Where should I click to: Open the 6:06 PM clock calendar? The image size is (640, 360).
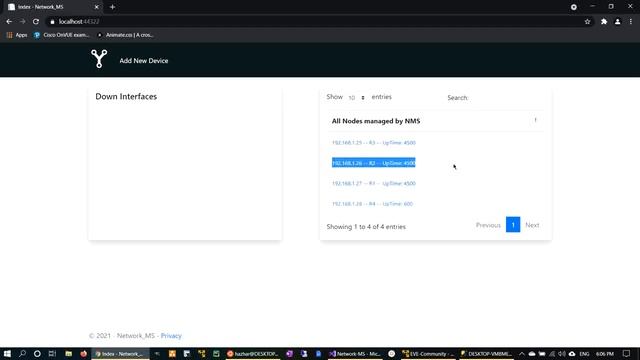[x=605, y=353]
